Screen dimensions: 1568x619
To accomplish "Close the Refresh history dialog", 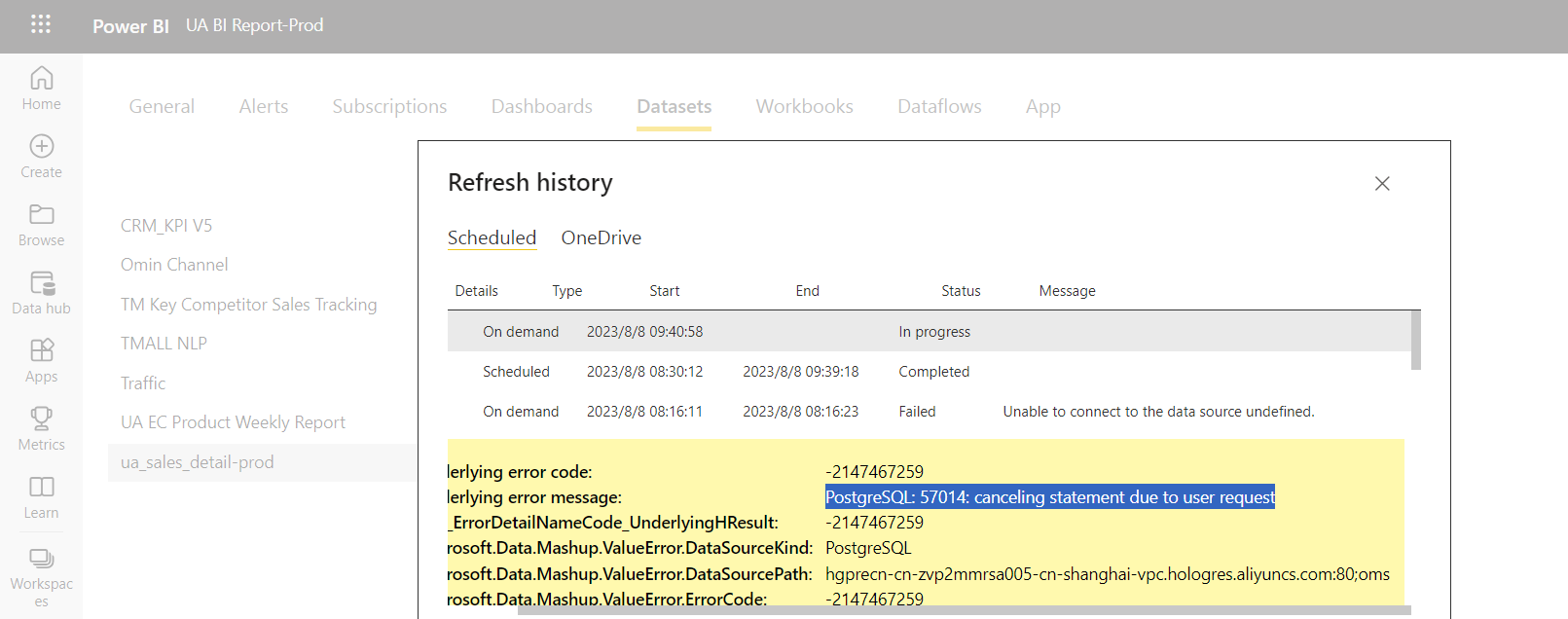I will [x=1382, y=183].
